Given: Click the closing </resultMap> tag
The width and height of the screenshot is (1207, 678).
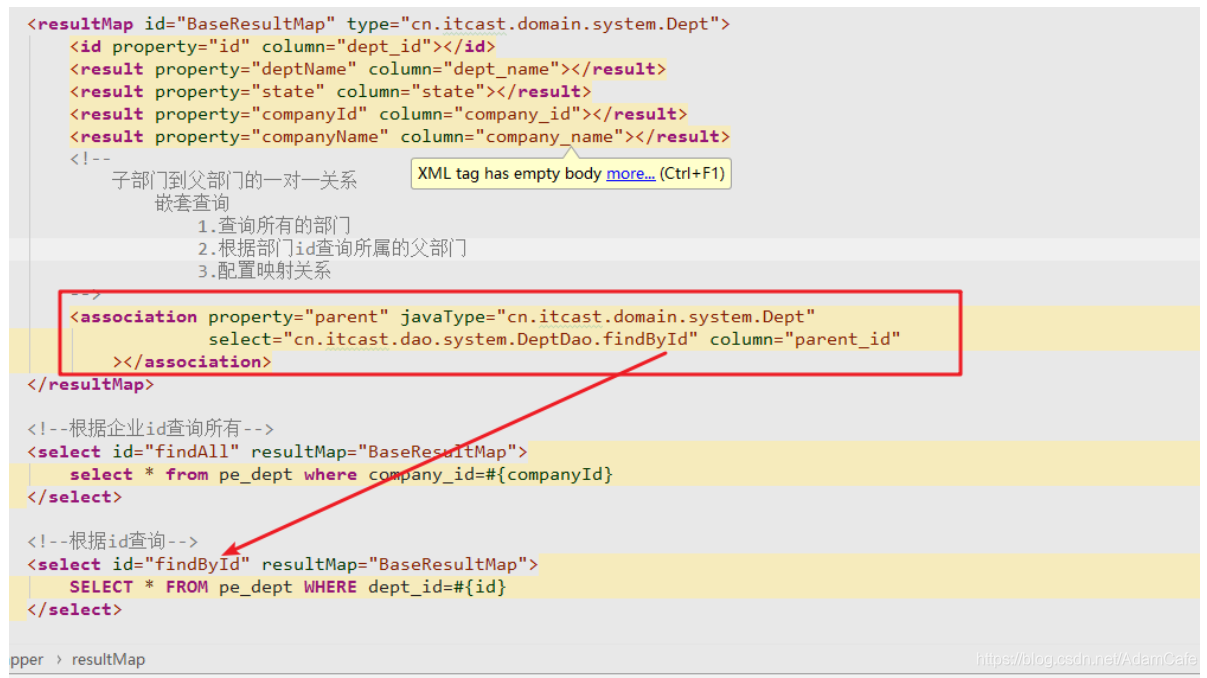Looking at the screenshot, I should pyautogui.click(x=91, y=384).
